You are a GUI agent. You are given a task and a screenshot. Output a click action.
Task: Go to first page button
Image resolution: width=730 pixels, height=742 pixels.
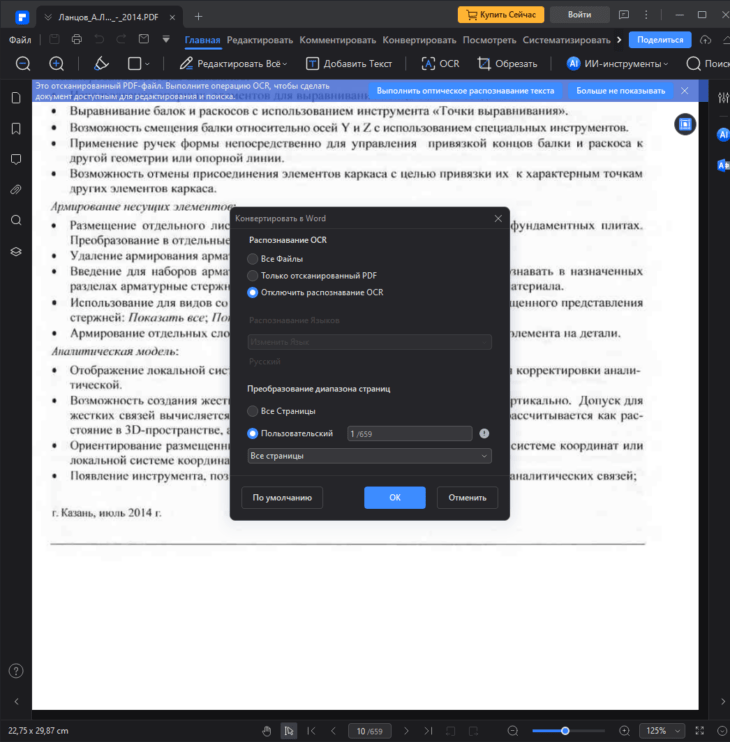311,731
